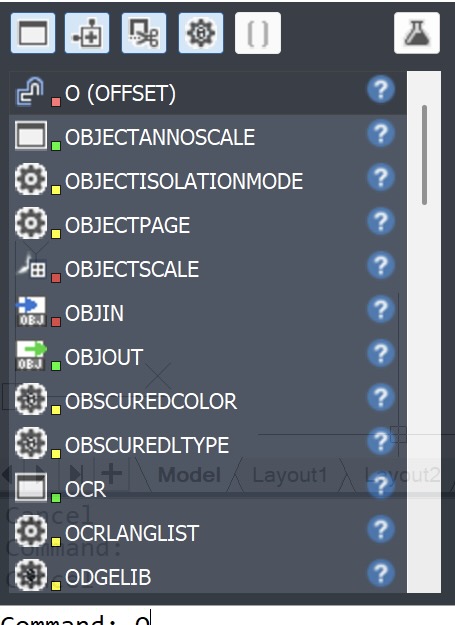Pick OCRLANGLIST from suggestions
455x625 pixels.
[x=208, y=533]
